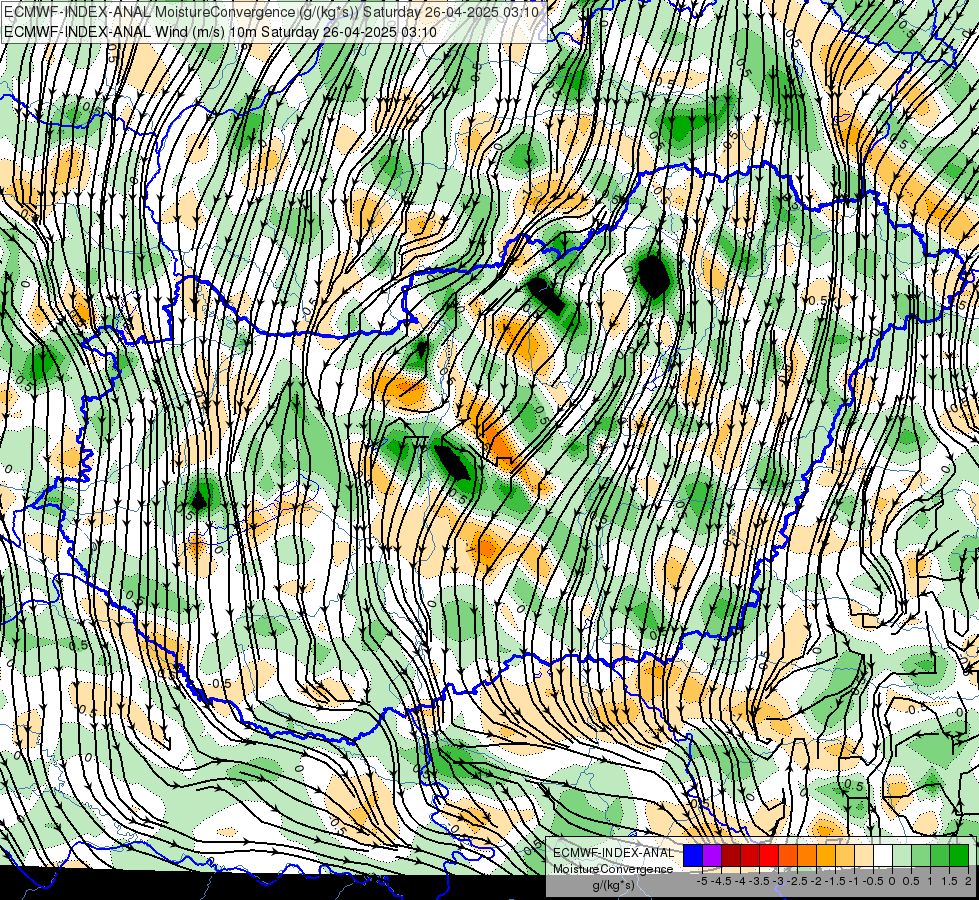
Task: Click the legend tick value -2.5
Action: 797,881
